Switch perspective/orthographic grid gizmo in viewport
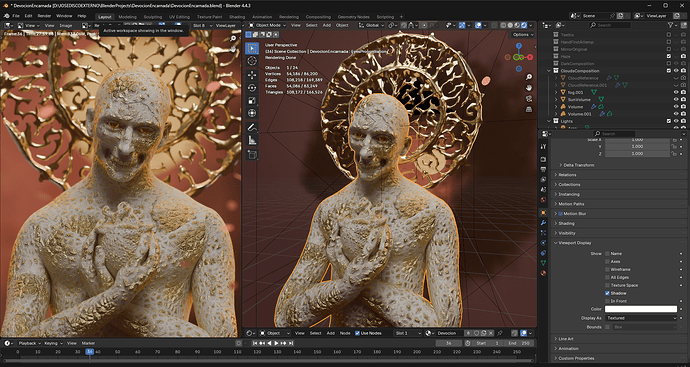This screenshot has height=367, width=690. pos(529,109)
